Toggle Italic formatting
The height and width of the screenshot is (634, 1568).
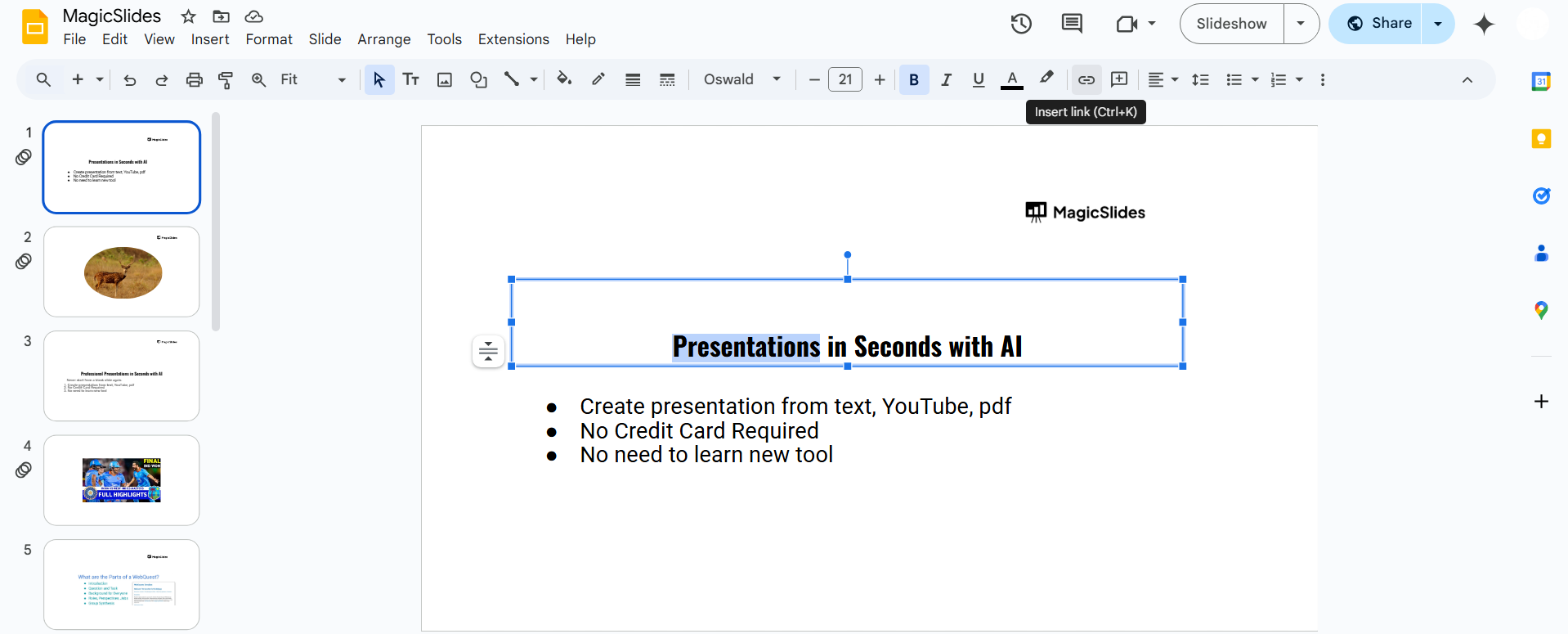pos(946,79)
